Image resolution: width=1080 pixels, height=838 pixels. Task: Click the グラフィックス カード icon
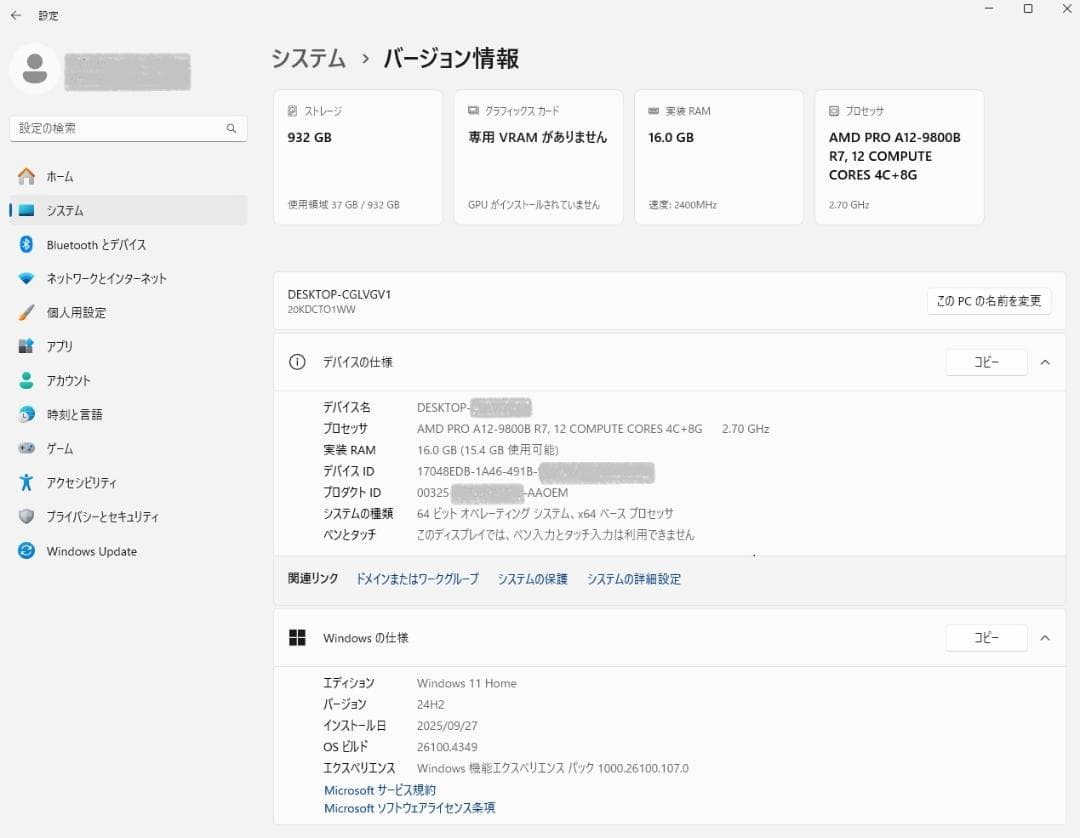pyautogui.click(x=473, y=111)
